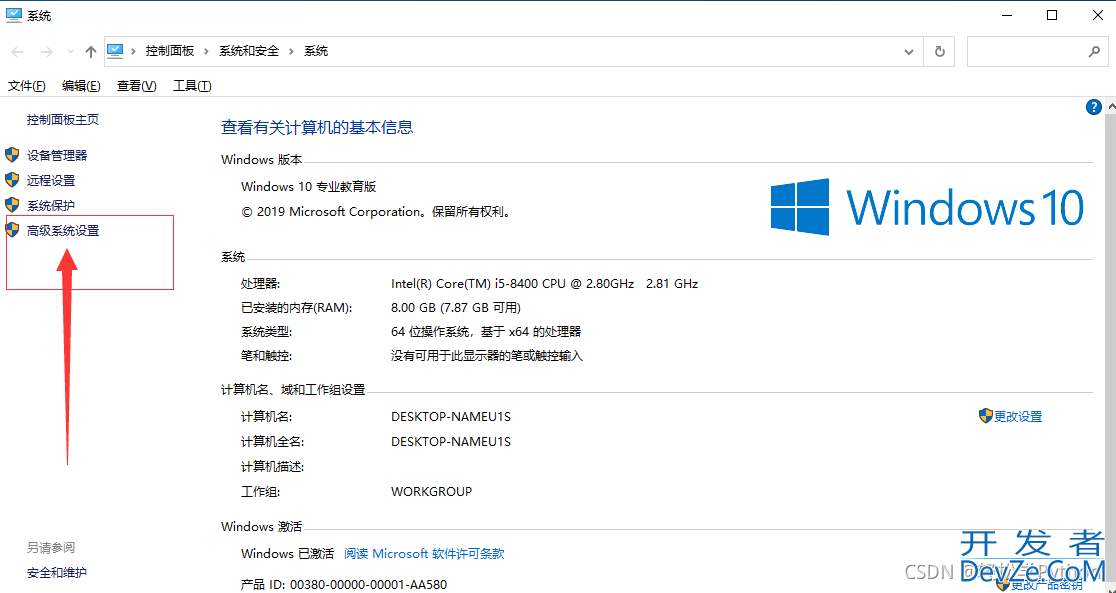1116x593 pixels.
Task: Select the 8.00 GB RAM value text
Action: [456, 308]
